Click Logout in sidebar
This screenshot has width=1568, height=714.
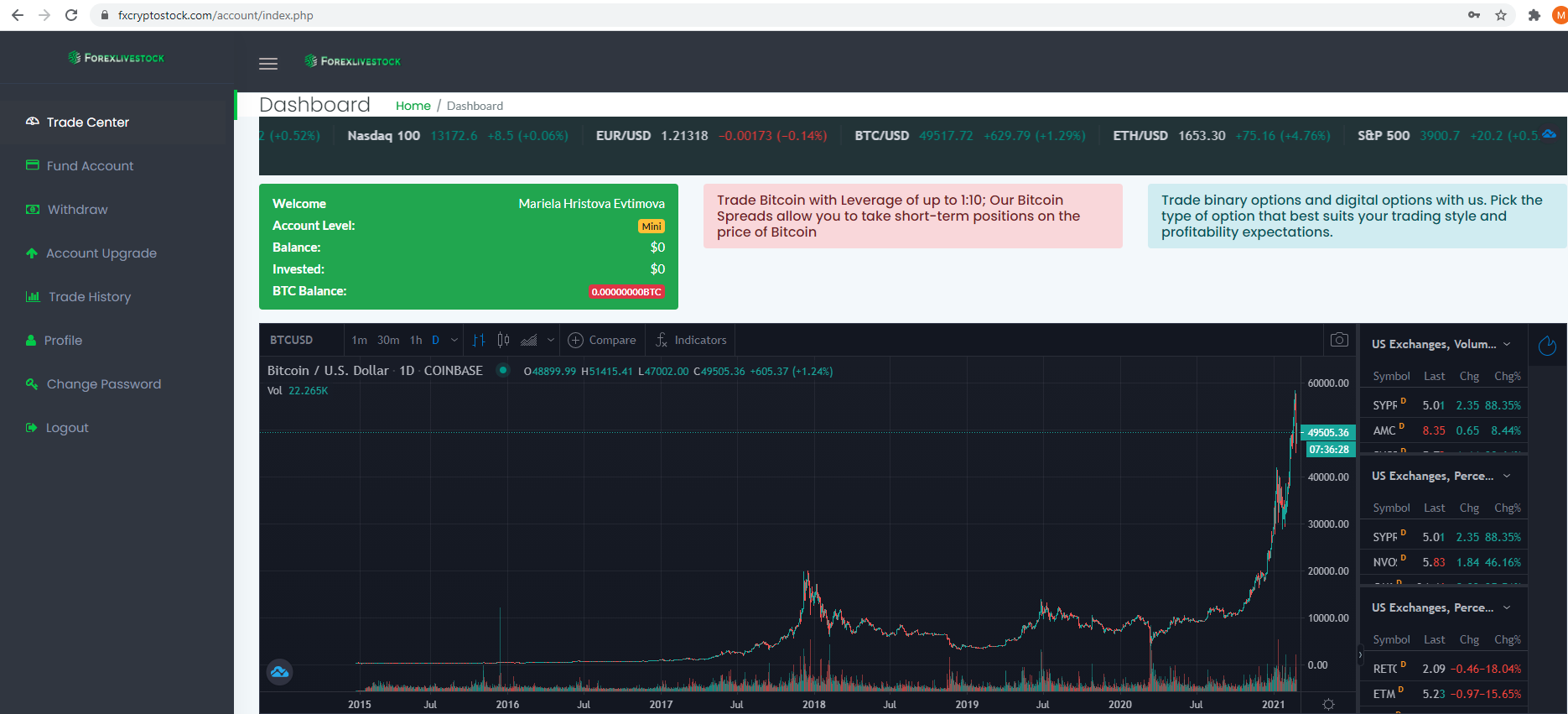tap(67, 428)
